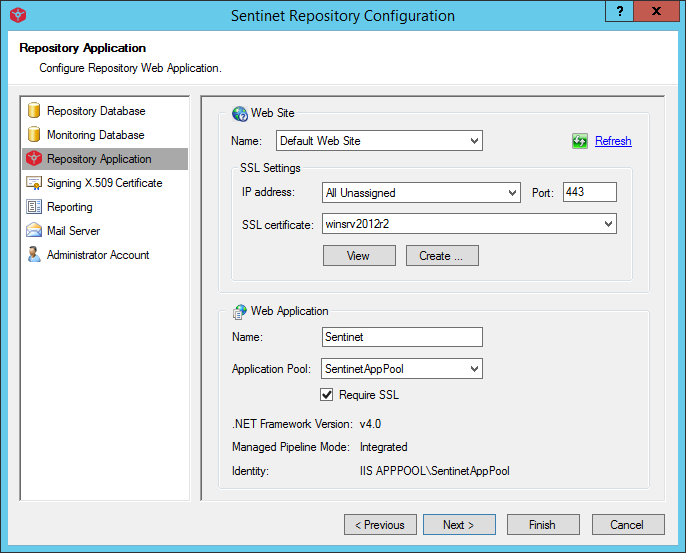Viewport: 686px width, 553px height.
Task: Click the Reporting page icon
Action: point(34,206)
